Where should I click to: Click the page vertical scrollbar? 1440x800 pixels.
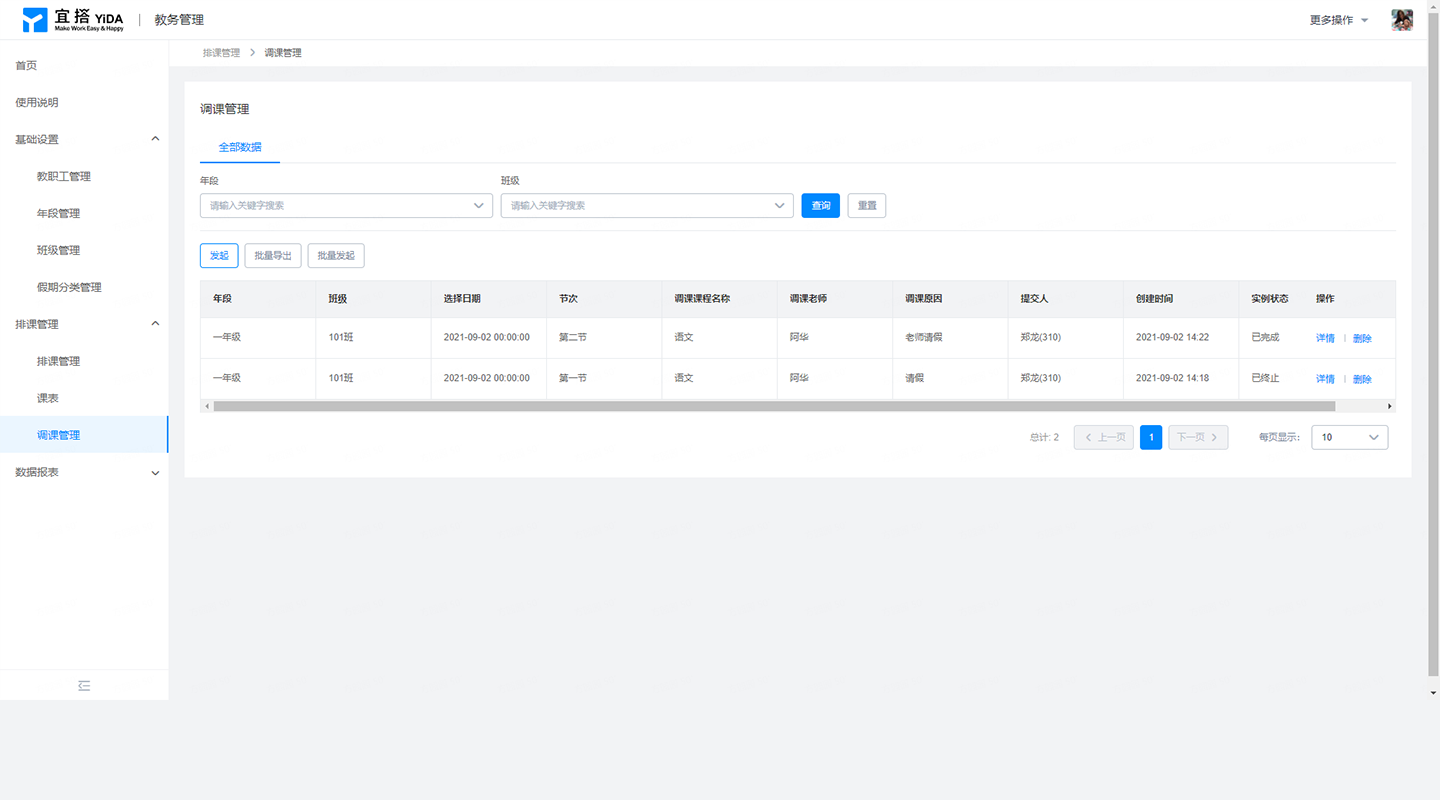[1434, 345]
